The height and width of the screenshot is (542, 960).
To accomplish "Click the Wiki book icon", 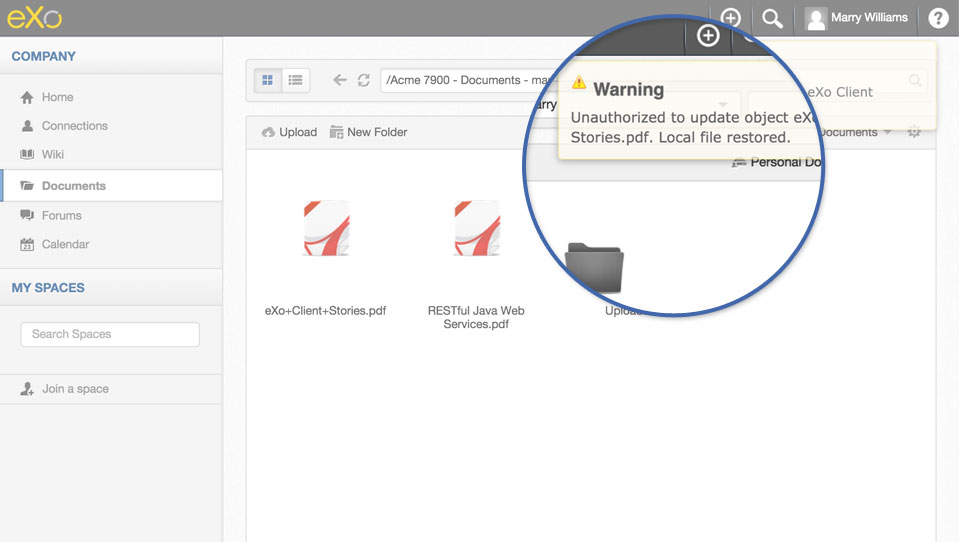I will point(27,154).
